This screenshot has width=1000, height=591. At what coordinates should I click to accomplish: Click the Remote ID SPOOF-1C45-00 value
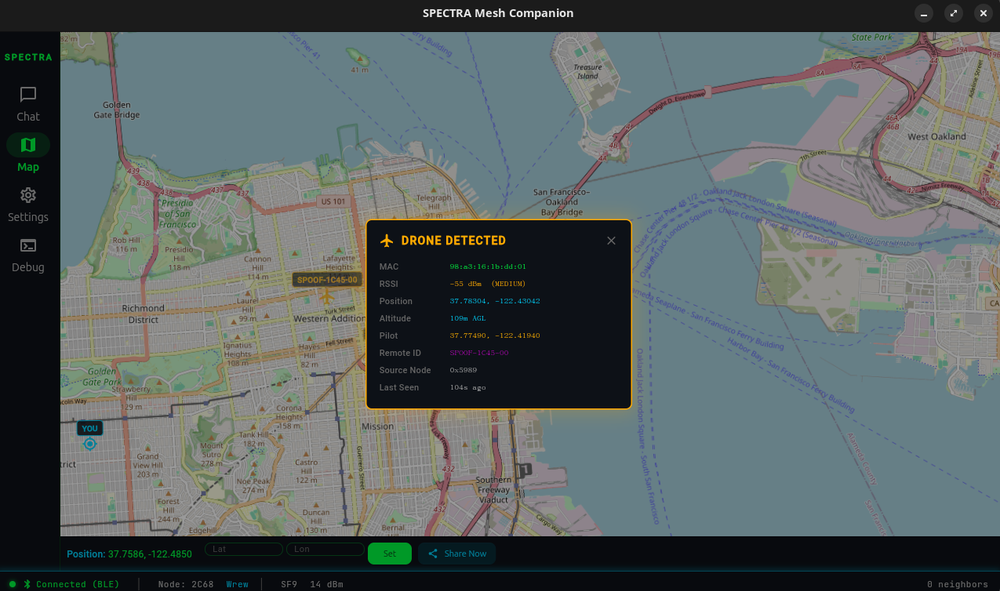pos(479,353)
